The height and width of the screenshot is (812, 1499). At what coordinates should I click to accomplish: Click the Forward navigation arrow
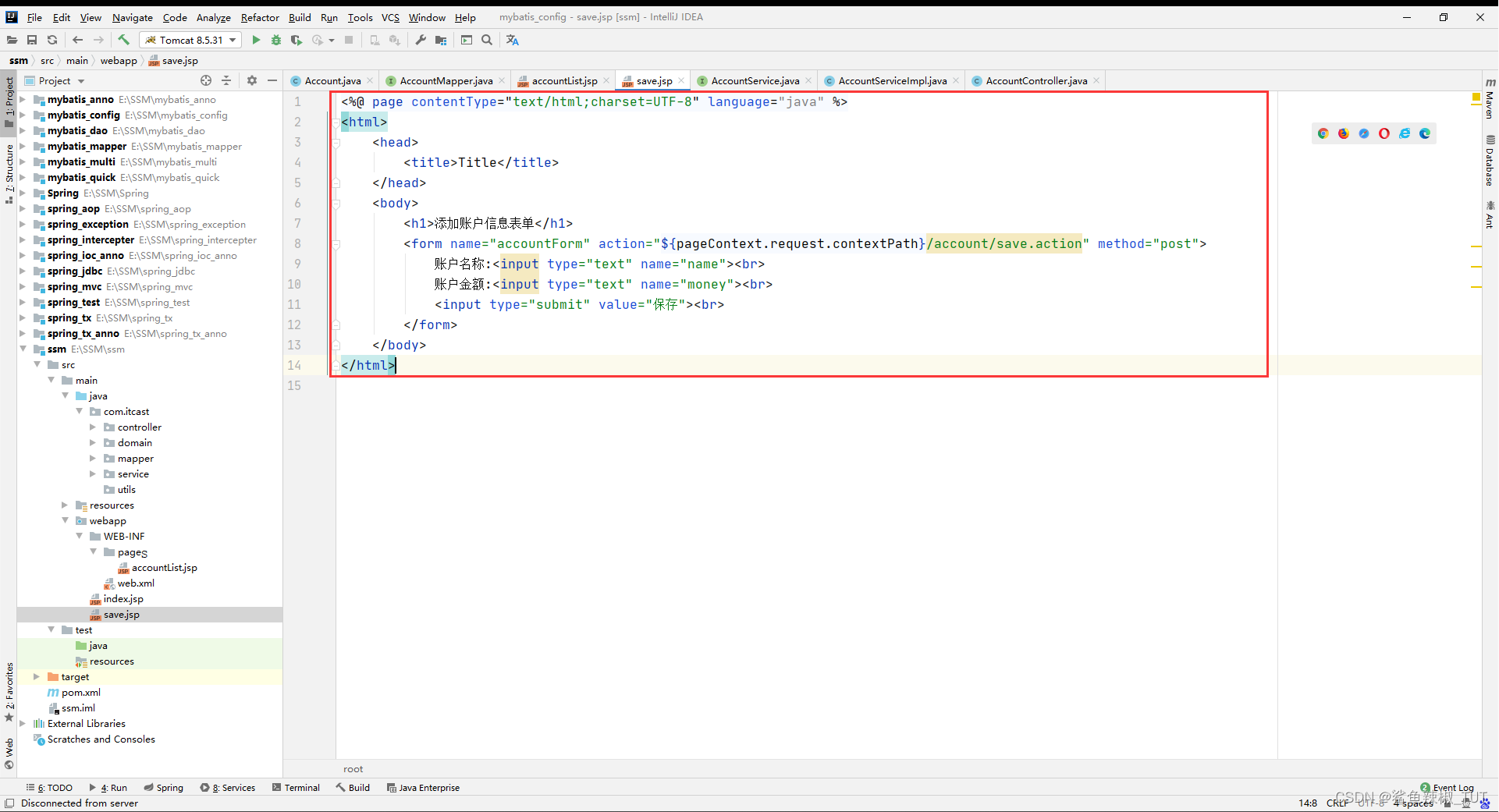98,40
